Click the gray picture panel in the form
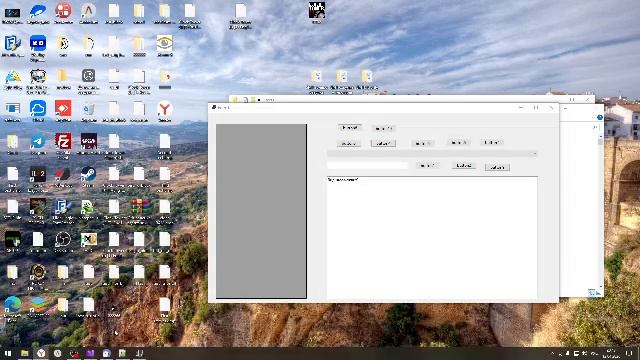 point(261,211)
